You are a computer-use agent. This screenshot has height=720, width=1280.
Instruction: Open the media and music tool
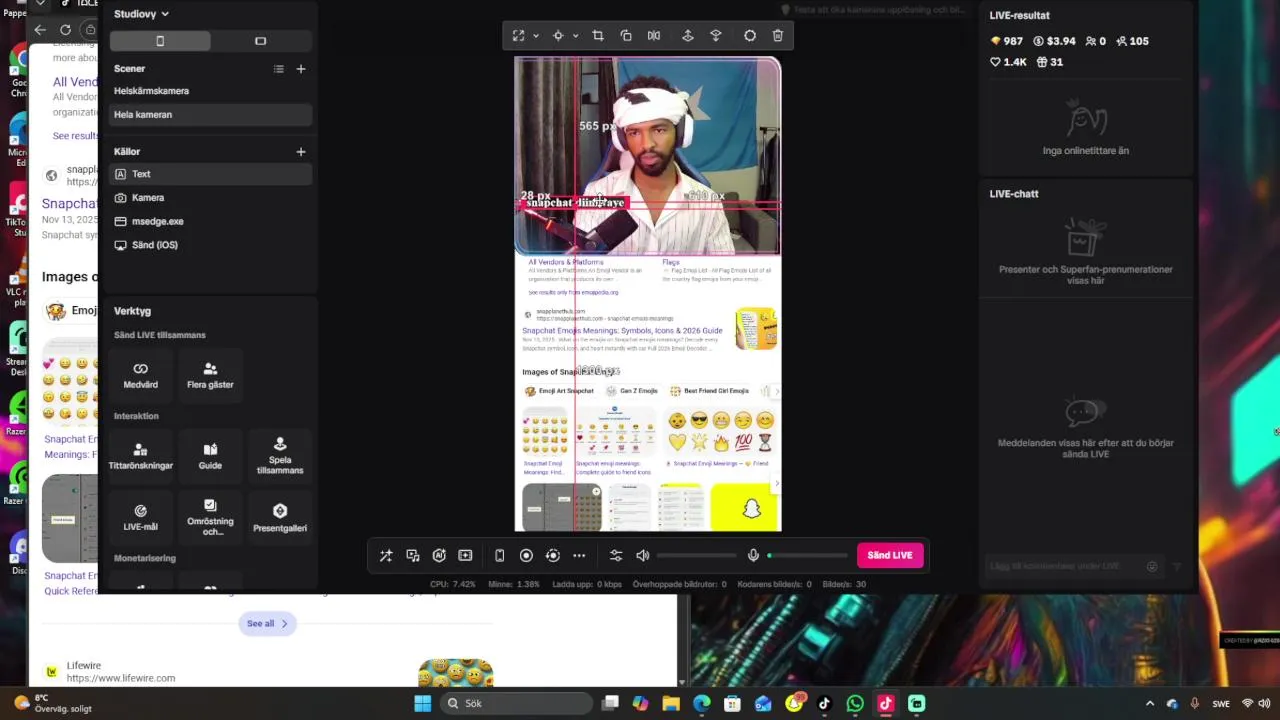click(x=413, y=556)
